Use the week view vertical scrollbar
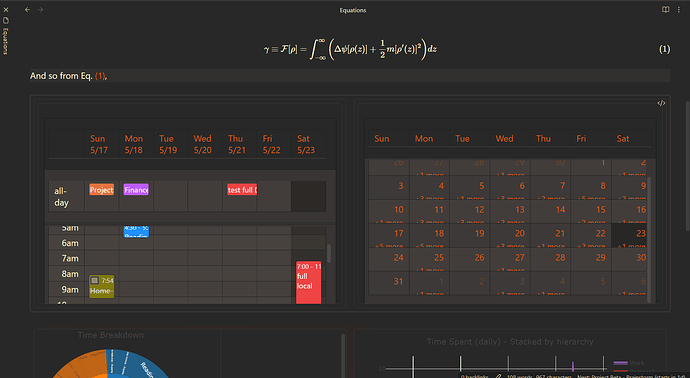Viewport: 690px width, 378px height. coord(329,253)
